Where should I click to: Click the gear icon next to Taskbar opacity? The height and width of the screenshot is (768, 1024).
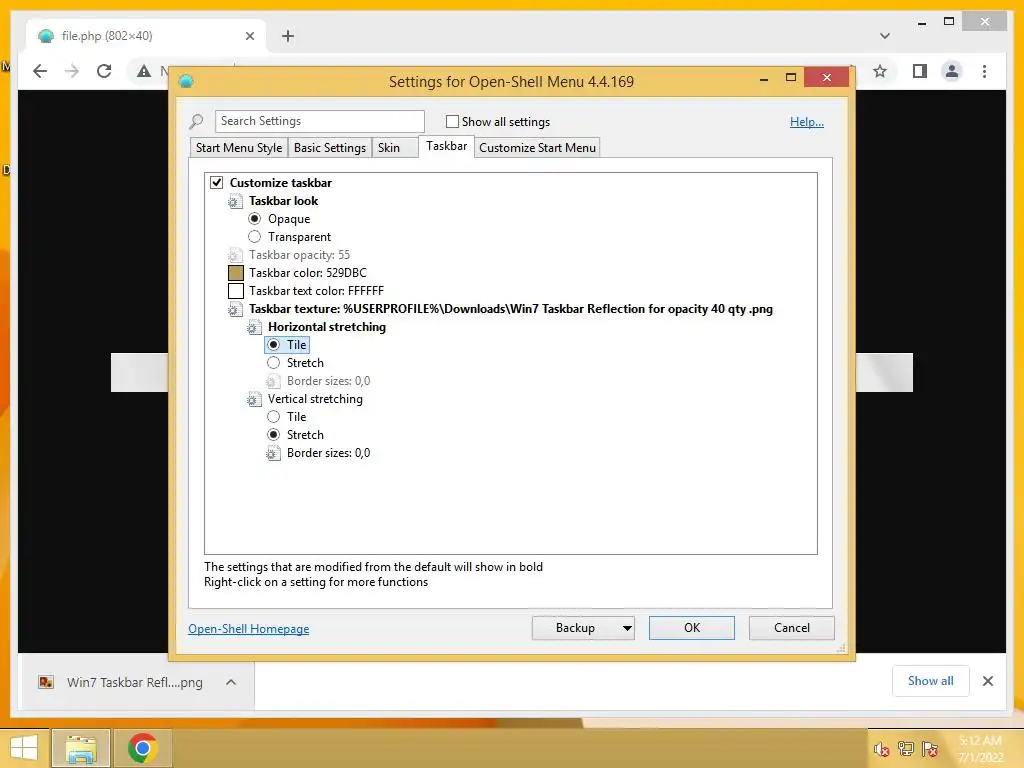pyautogui.click(x=235, y=255)
